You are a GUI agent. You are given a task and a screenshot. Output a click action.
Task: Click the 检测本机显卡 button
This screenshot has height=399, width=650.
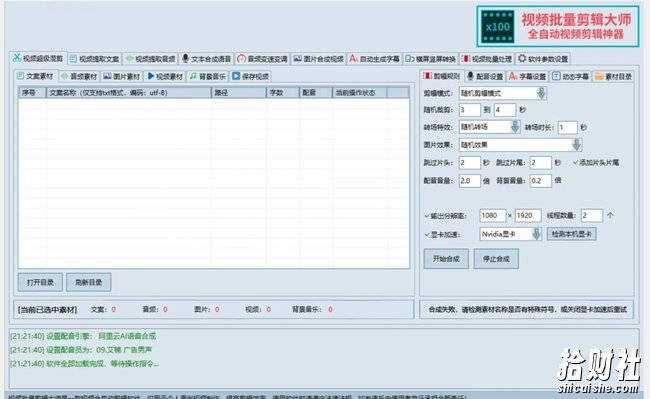(572, 234)
